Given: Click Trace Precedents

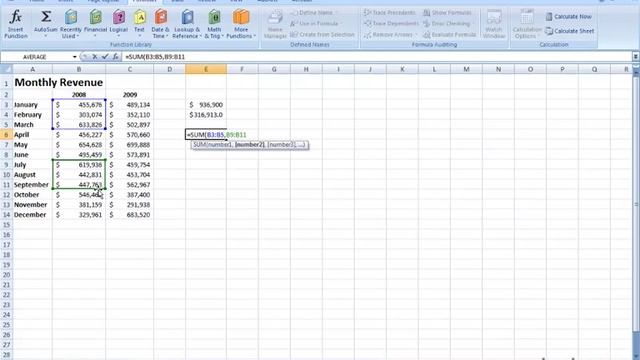Looking at the screenshot, I should (x=390, y=13).
